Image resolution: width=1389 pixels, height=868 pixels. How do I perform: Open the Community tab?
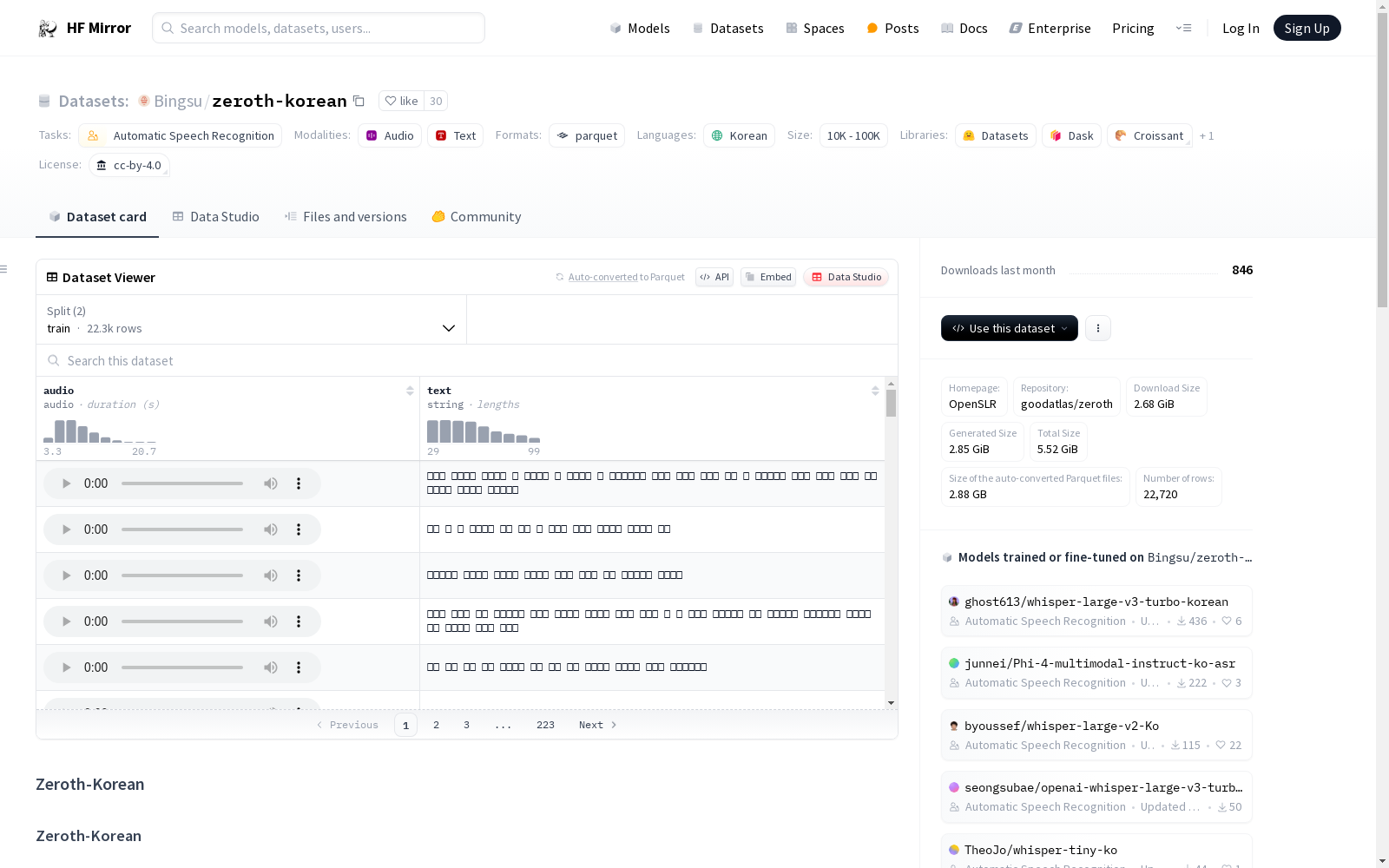click(x=477, y=217)
